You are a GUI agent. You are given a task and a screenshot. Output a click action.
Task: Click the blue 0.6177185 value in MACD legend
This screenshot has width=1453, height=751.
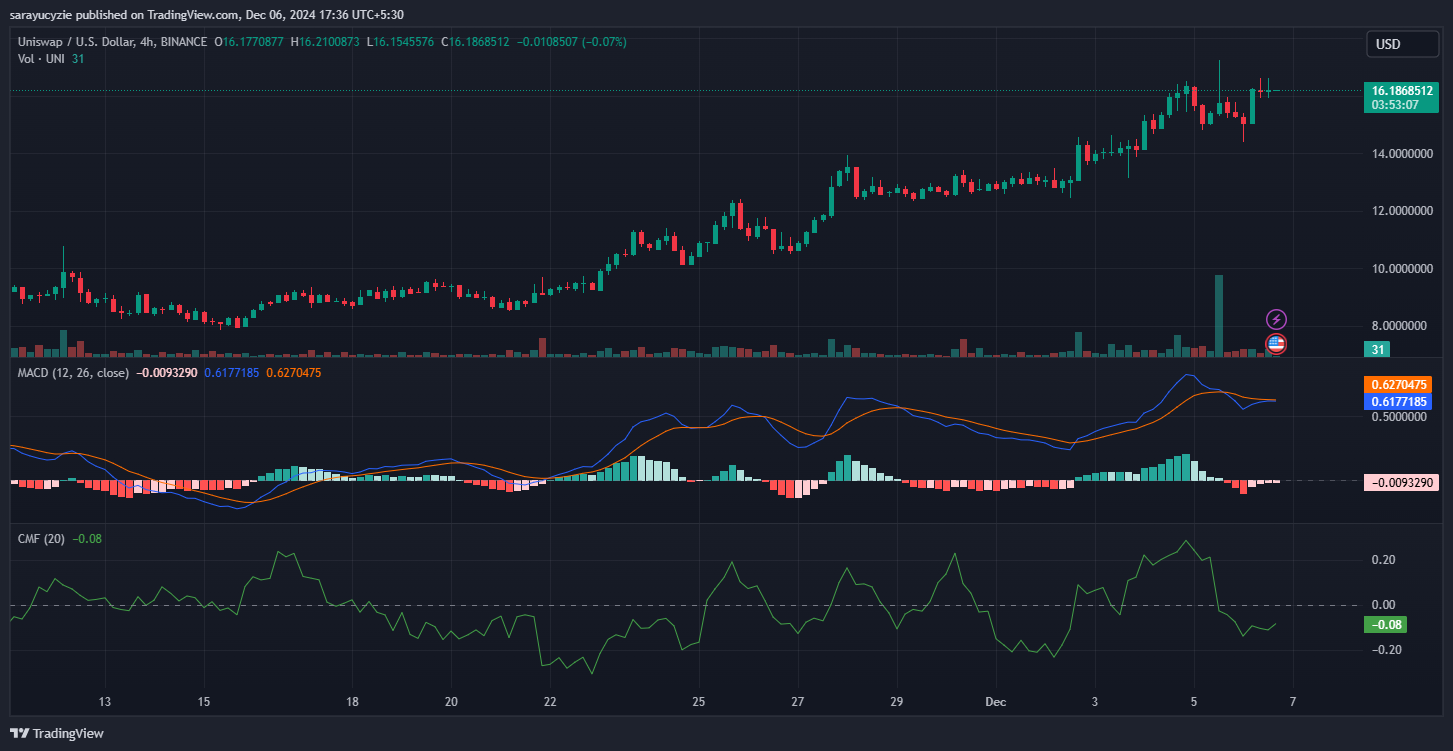[232, 373]
